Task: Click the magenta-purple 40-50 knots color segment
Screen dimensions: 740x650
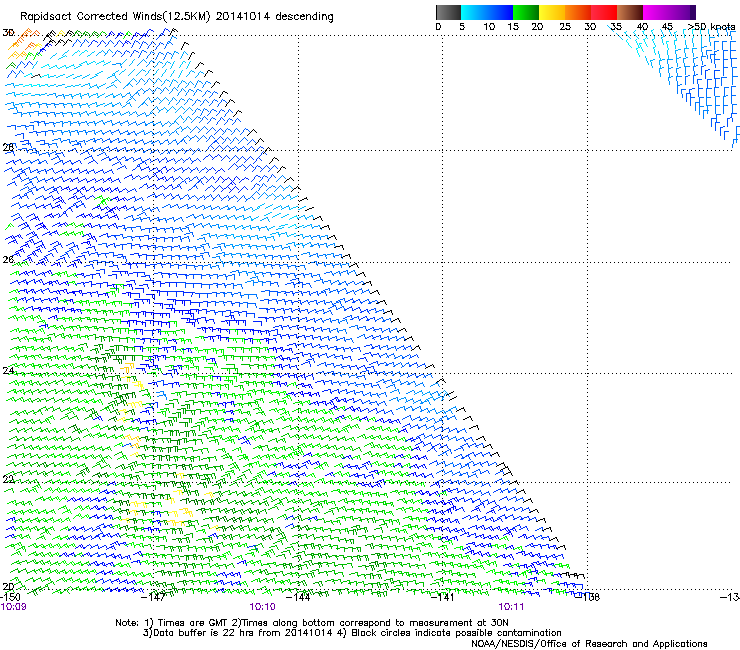Action: click(669, 12)
